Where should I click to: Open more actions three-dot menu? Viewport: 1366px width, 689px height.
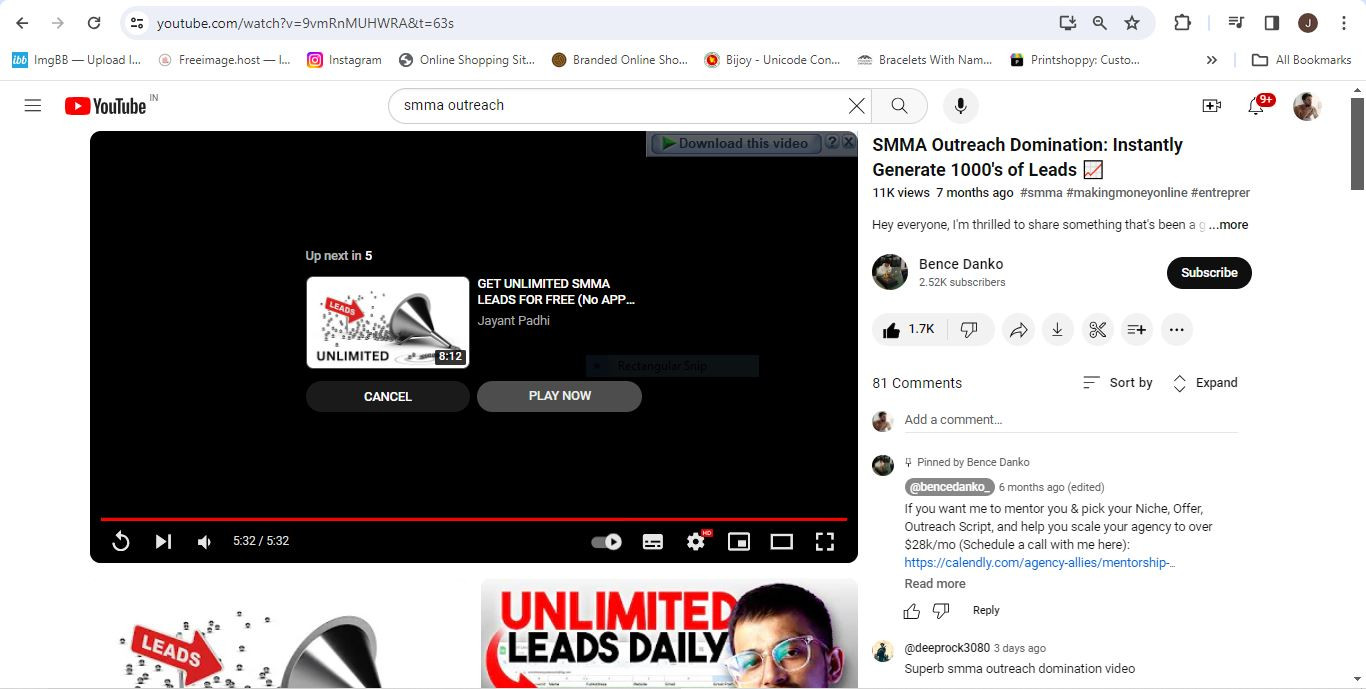tap(1176, 329)
